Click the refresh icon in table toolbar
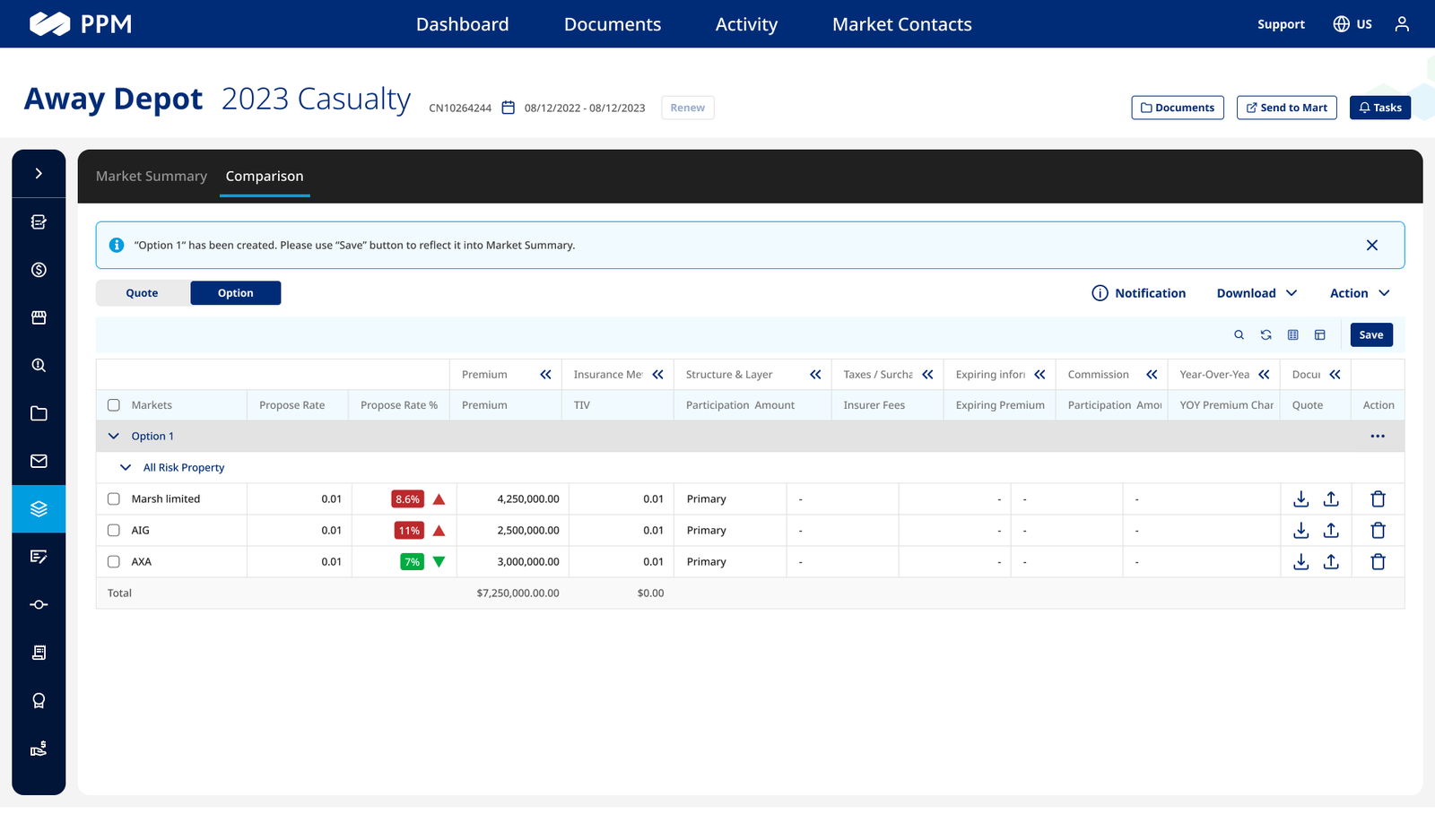Image resolution: width=1435 pixels, height=840 pixels. [1265, 335]
